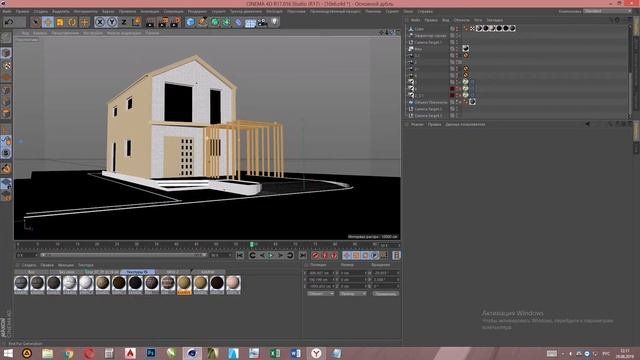Click the blue deformer object icon
The width and height of the screenshot is (640, 360).
point(238,22)
